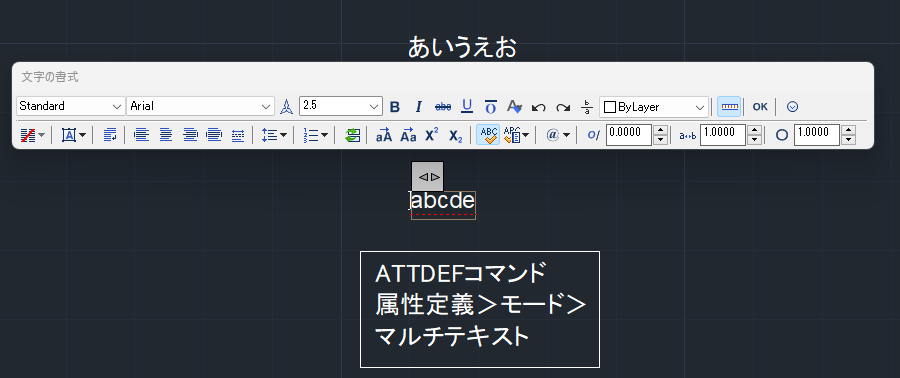This screenshot has height=378, width=900.
Task: Align text center
Action: (165, 135)
